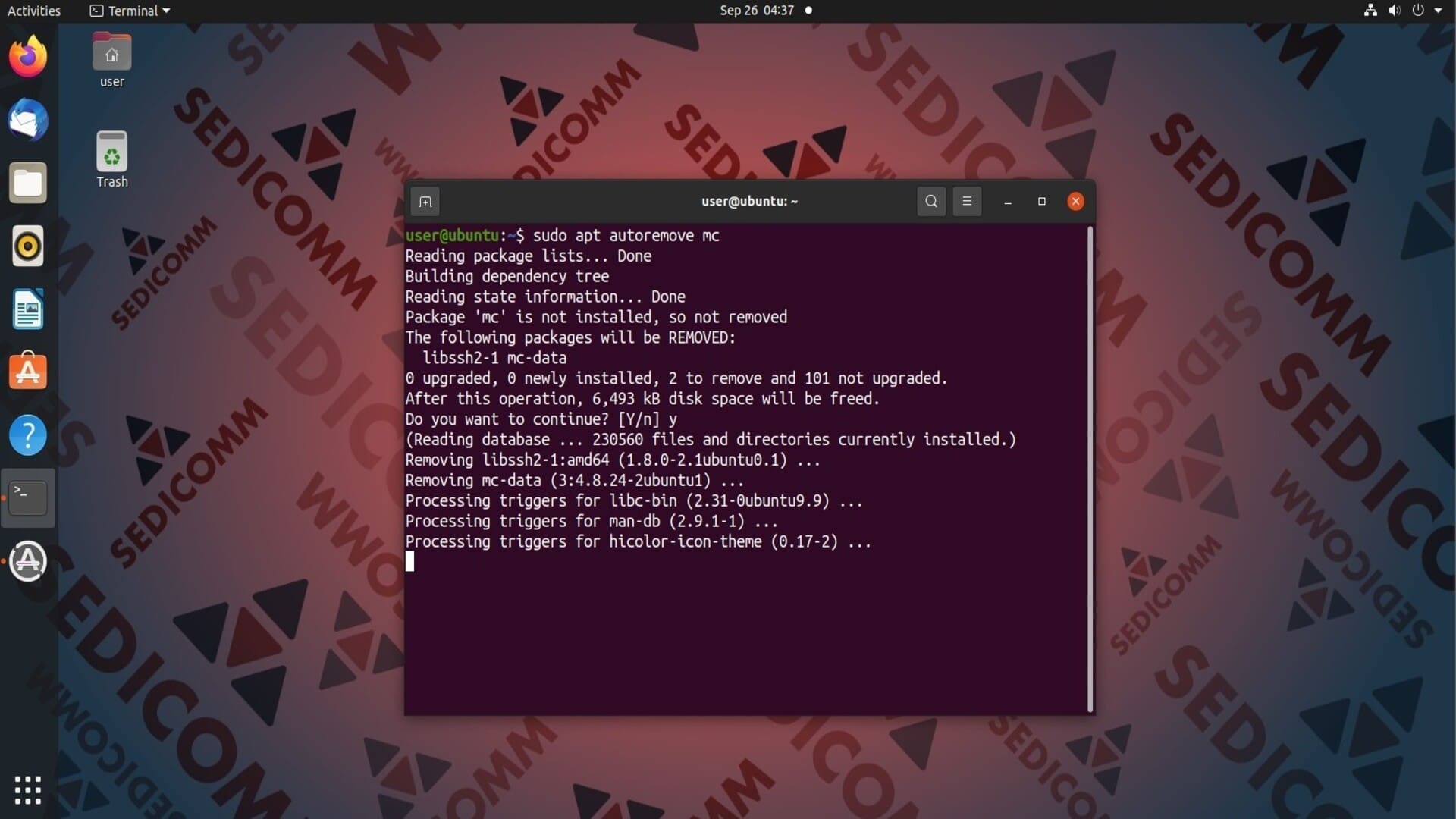The image size is (1456, 819).
Task: Click the '6,493 kB disk space' line
Action: click(x=642, y=400)
